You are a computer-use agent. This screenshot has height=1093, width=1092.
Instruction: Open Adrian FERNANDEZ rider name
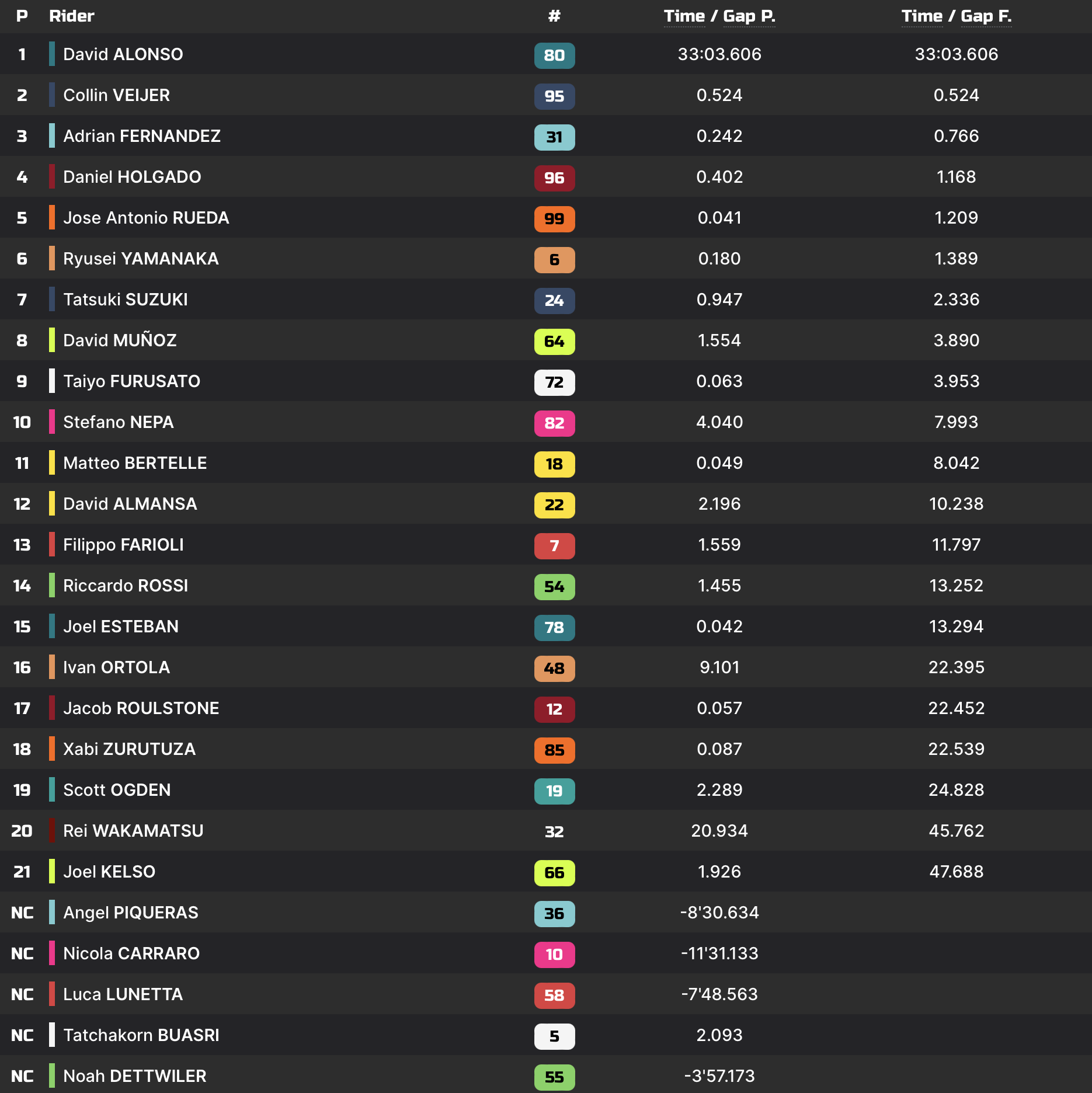[142, 136]
